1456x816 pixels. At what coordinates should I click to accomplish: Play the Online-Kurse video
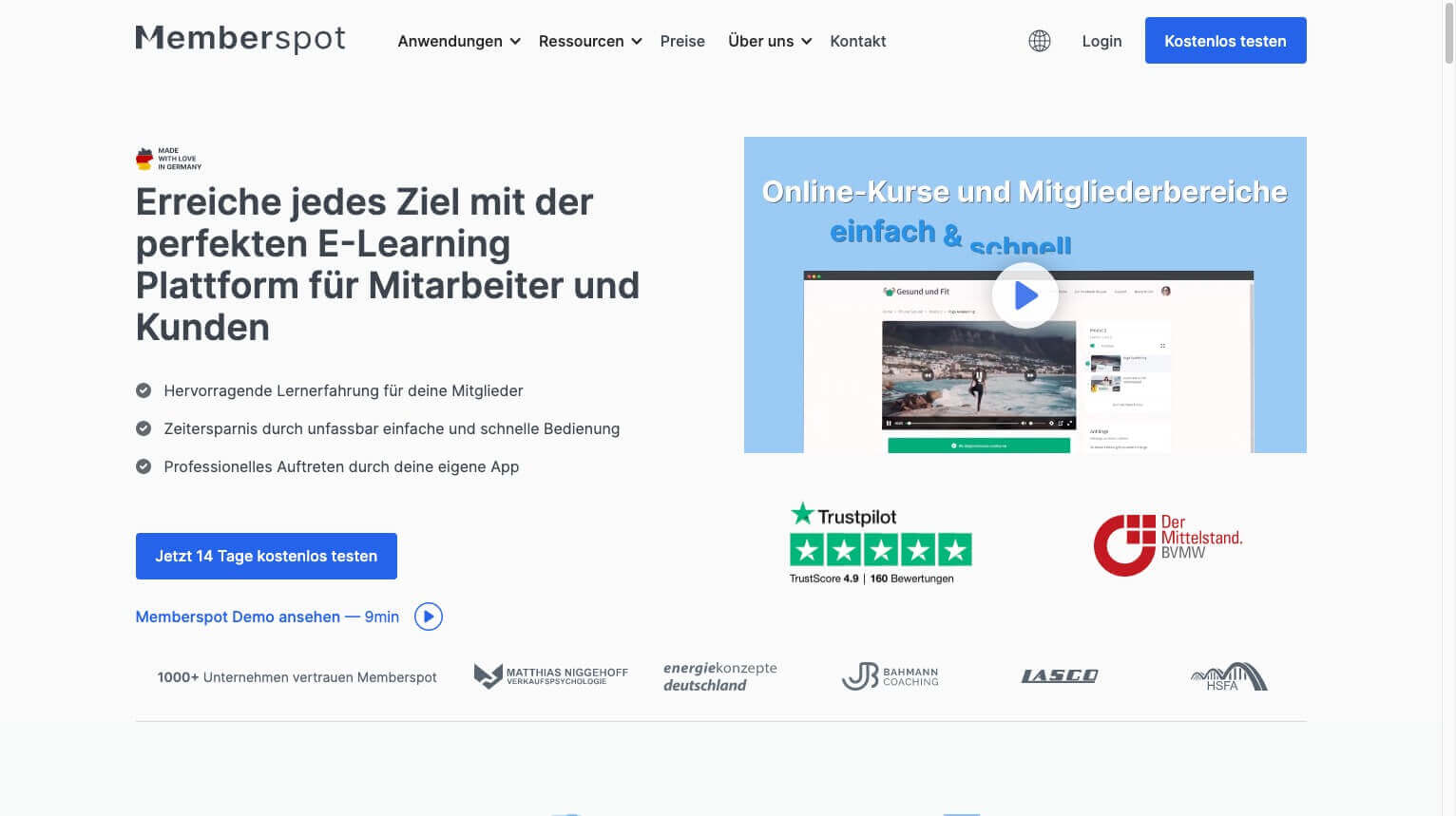tap(1025, 295)
